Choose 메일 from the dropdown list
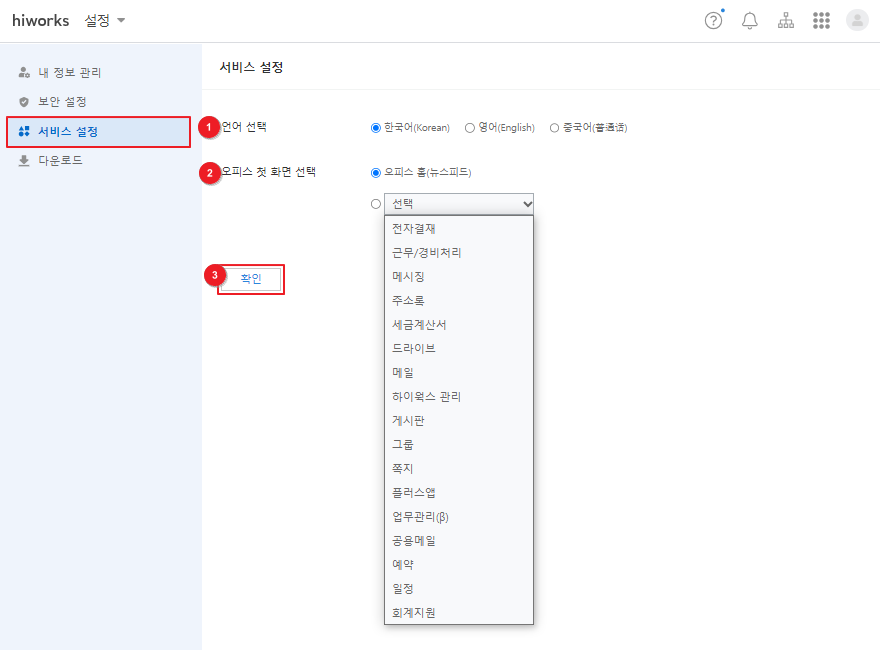Viewport: 880px width, 650px height. click(459, 373)
